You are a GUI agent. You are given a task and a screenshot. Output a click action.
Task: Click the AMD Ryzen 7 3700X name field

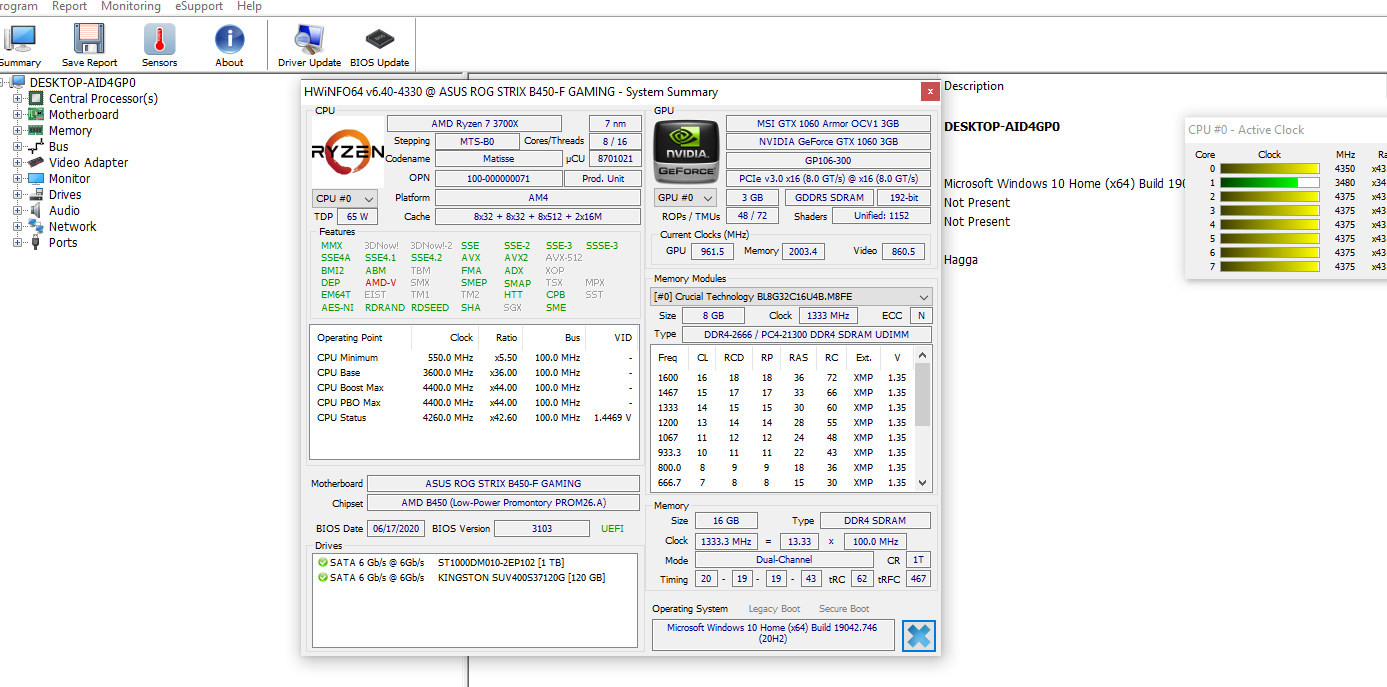point(475,124)
